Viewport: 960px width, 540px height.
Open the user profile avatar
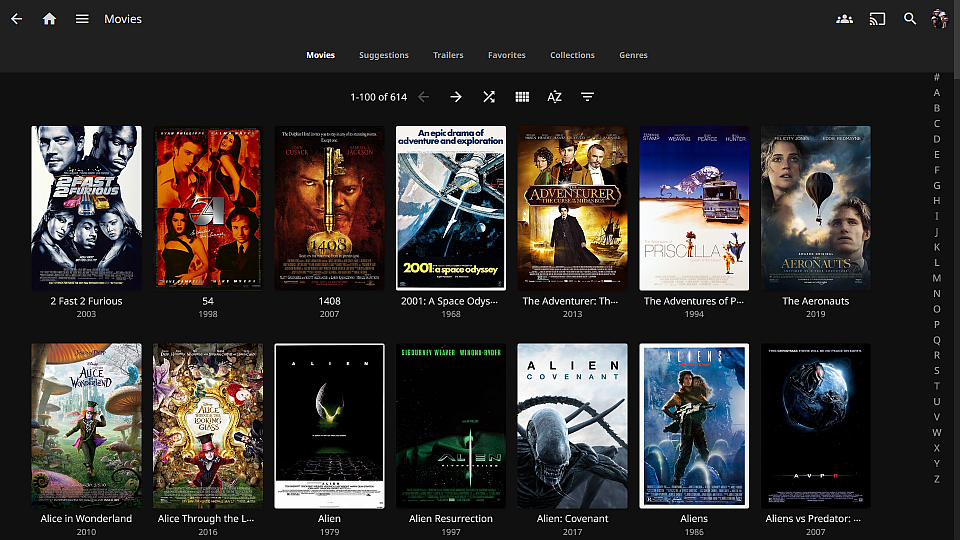[x=939, y=19]
